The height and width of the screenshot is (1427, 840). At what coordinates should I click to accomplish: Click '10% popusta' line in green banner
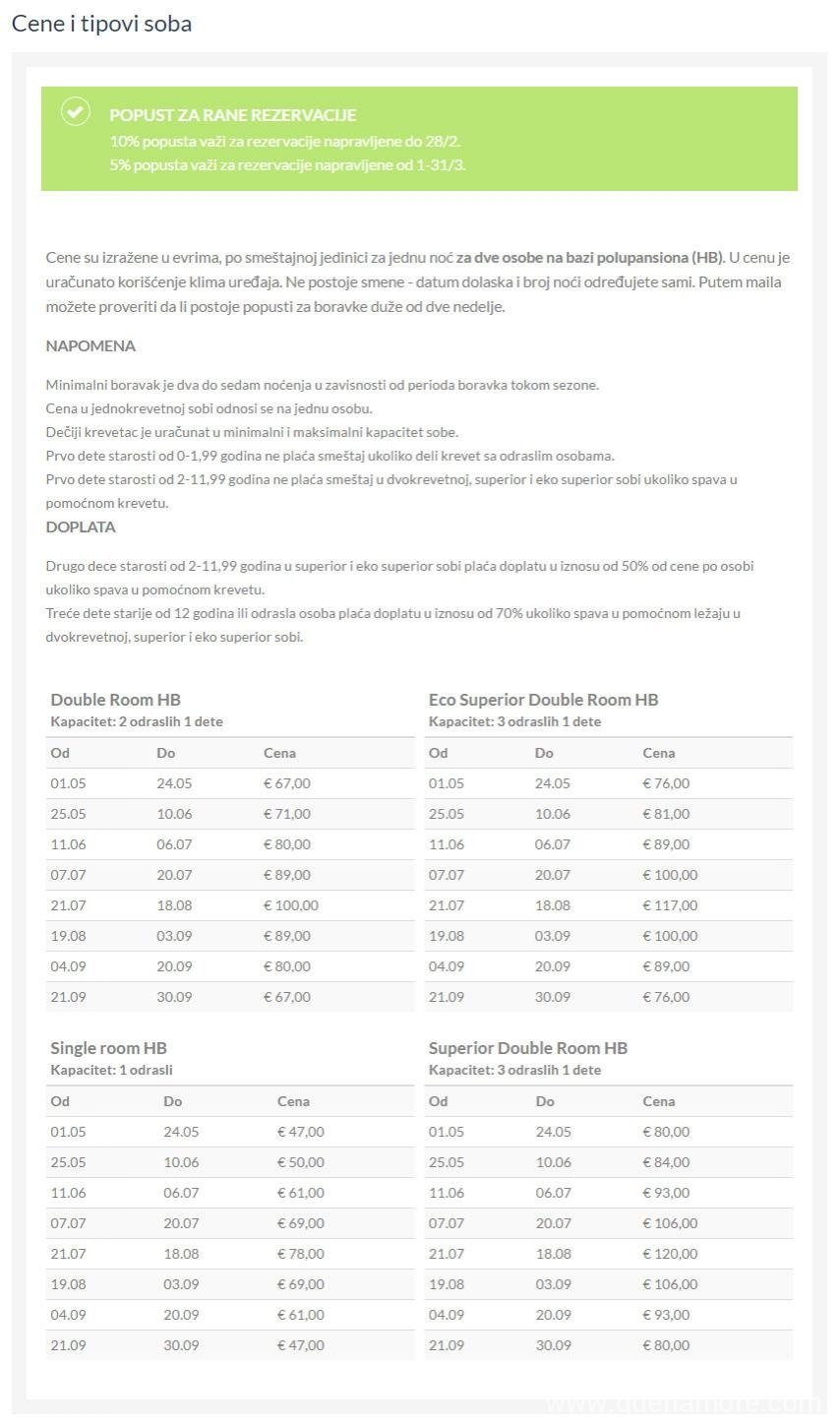tap(285, 141)
